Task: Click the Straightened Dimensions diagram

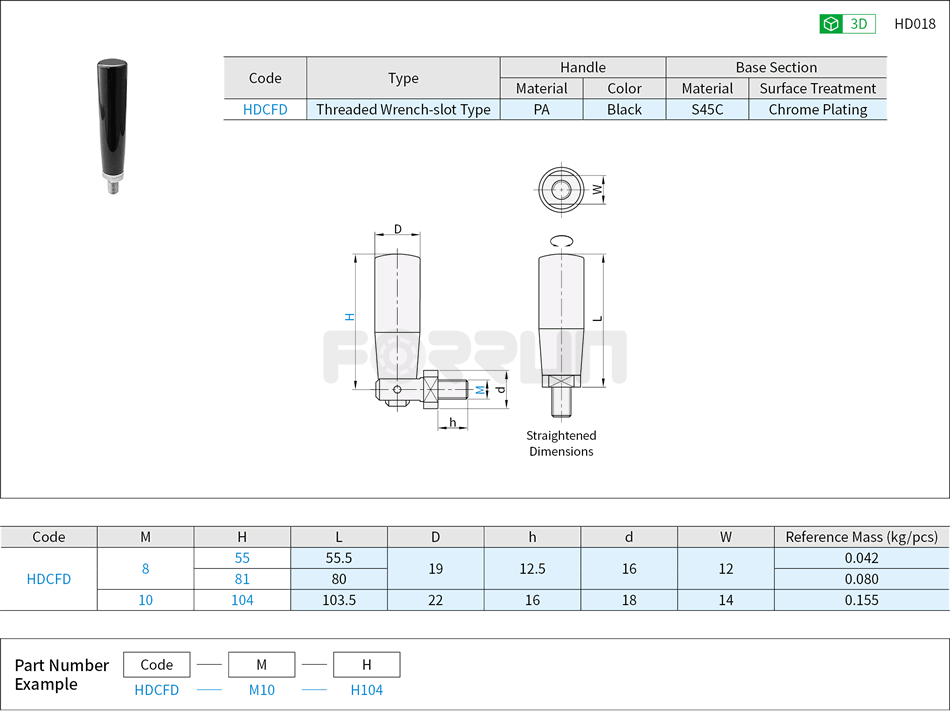Action: (561, 340)
